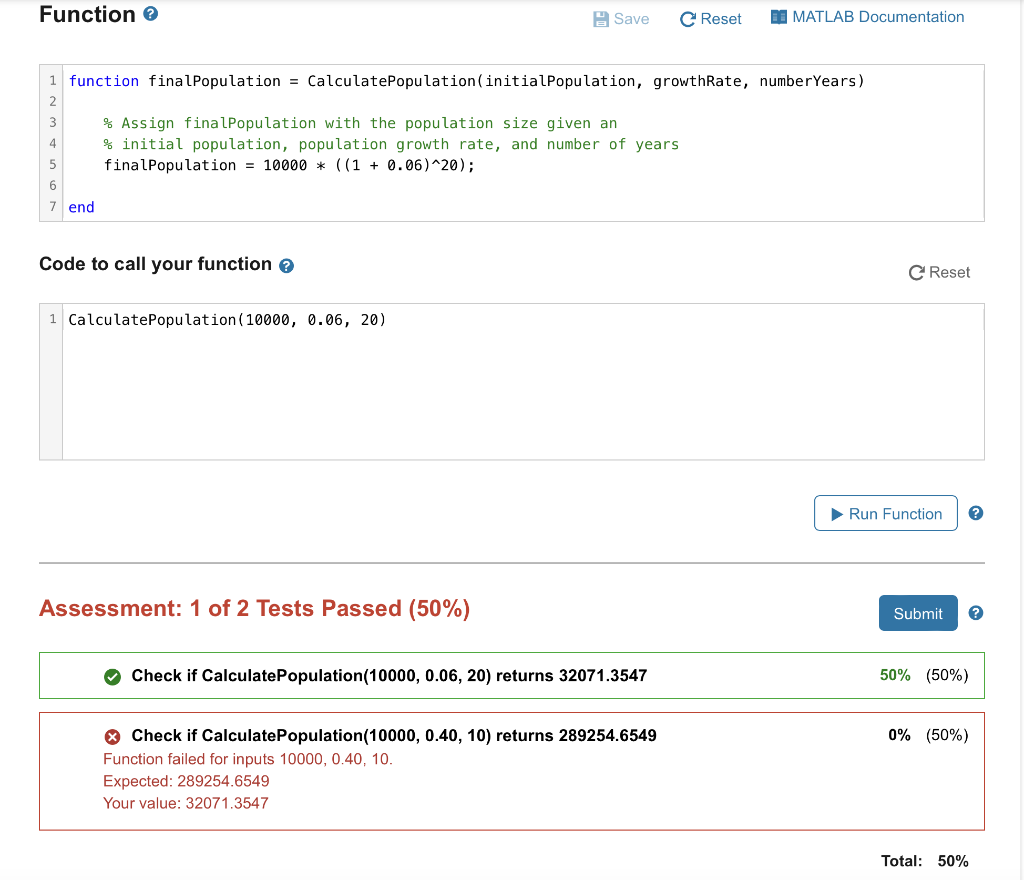Click 'Function failed for inputs 10000, 0.40, 10.'
The height and width of the screenshot is (880, 1024).
(248, 759)
